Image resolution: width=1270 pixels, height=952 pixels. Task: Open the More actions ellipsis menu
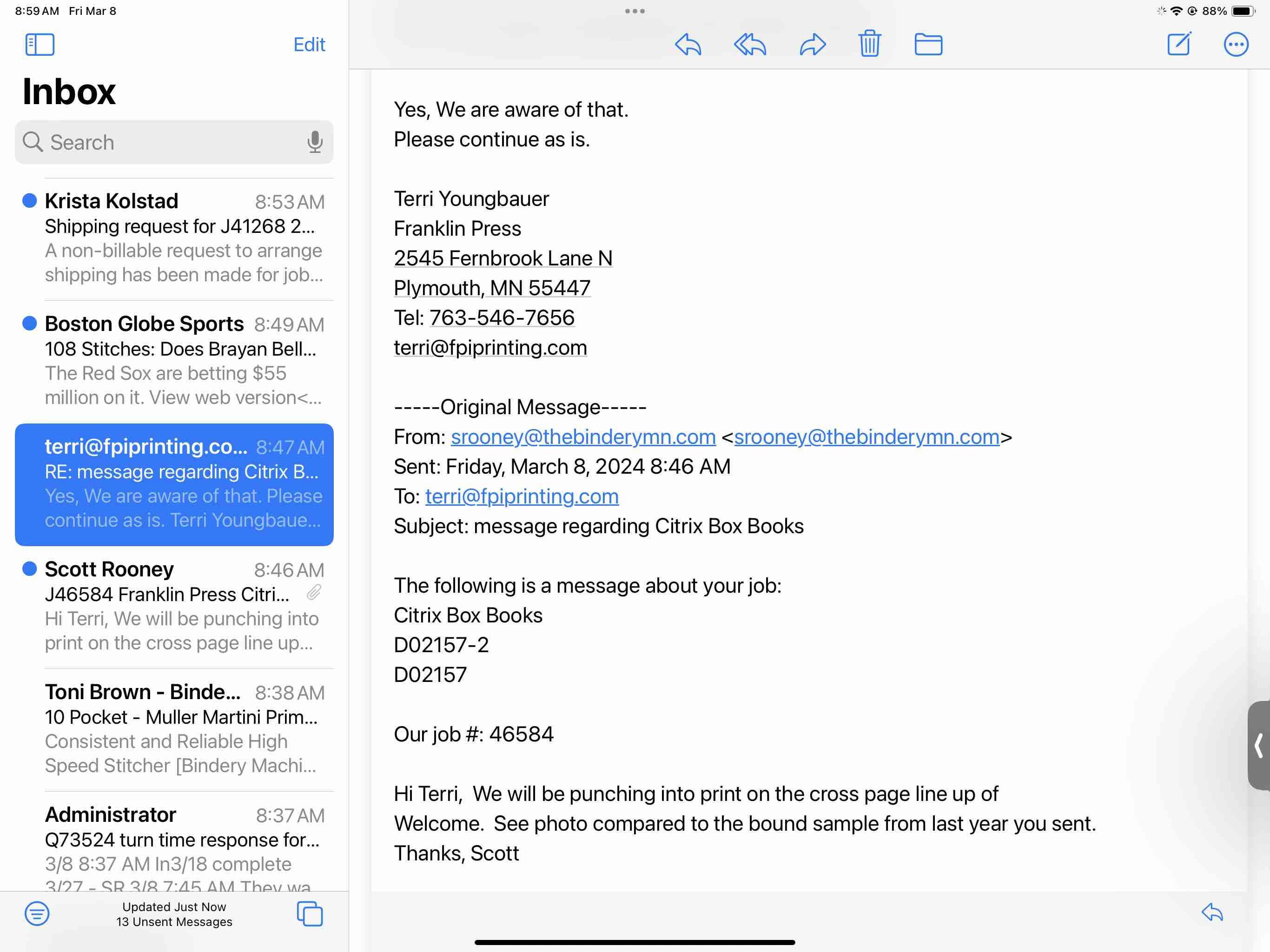point(1236,44)
